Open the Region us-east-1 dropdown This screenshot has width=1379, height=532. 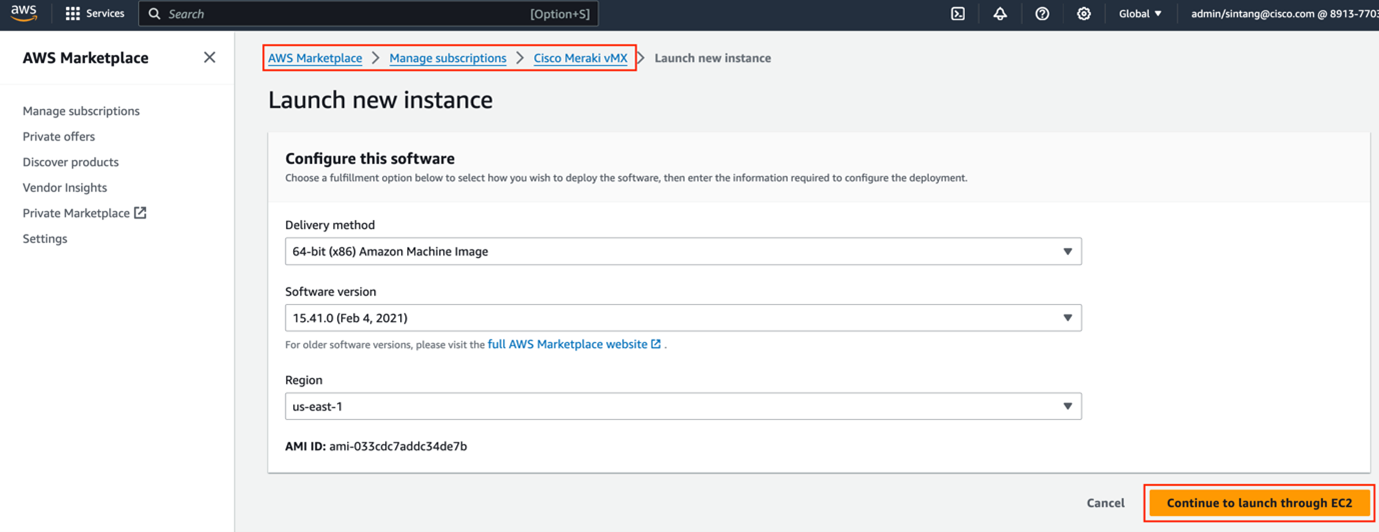tap(682, 407)
